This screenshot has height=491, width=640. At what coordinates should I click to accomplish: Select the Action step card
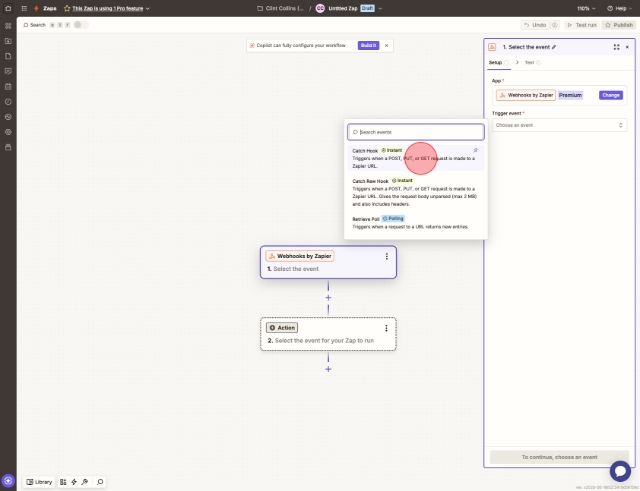click(328, 334)
